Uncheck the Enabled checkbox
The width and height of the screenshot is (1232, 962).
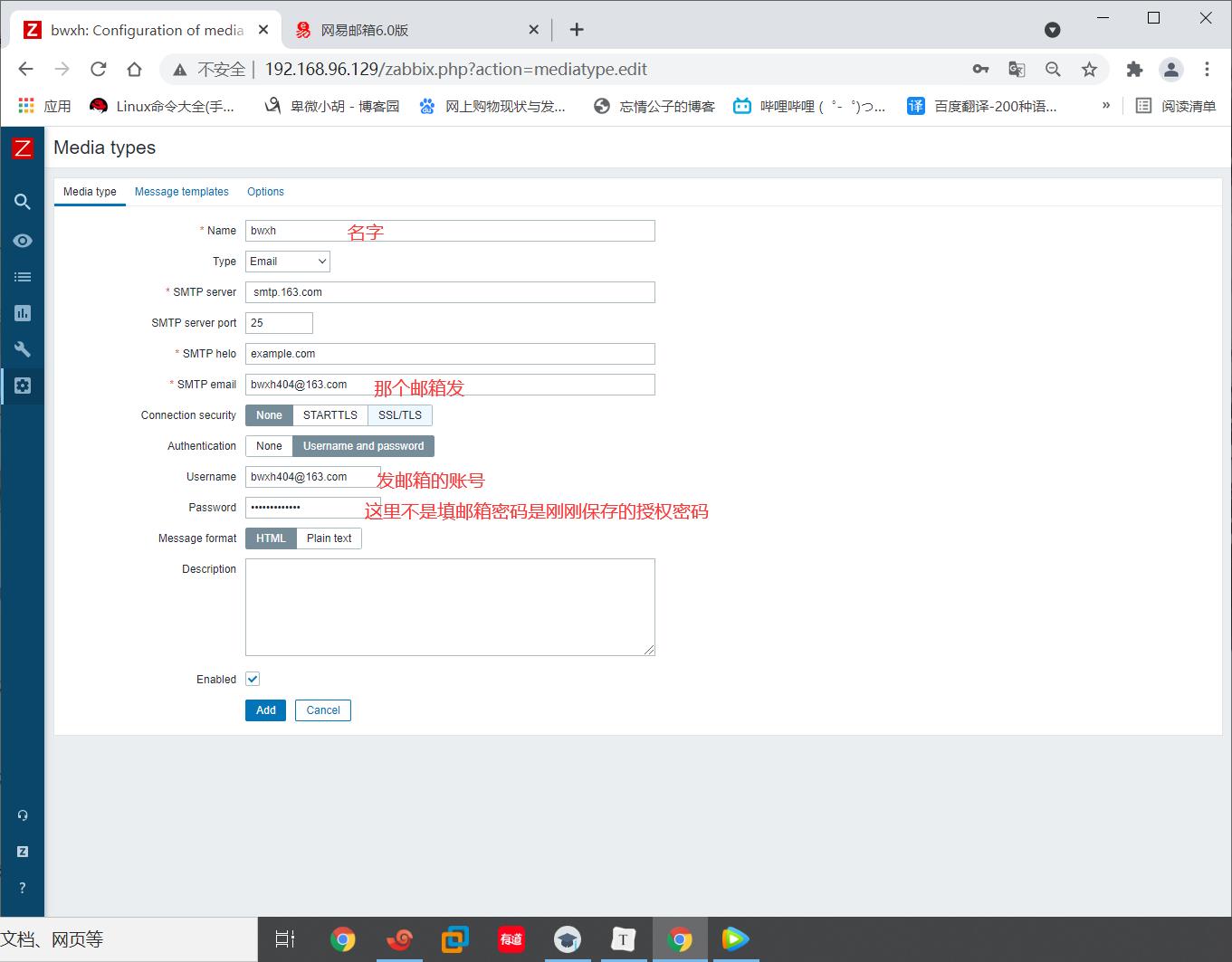coord(253,679)
